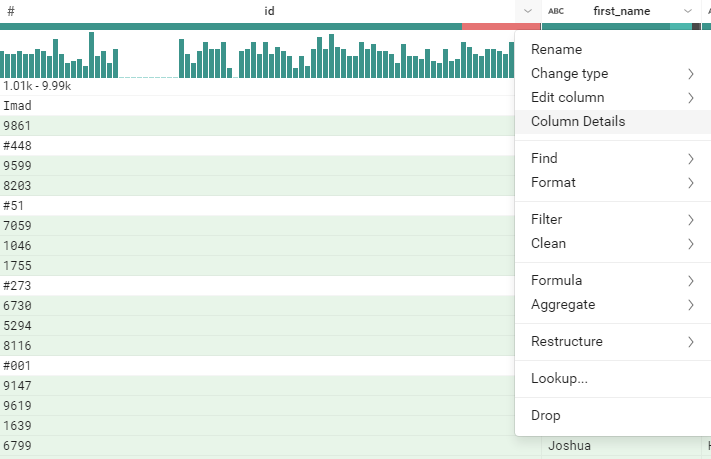The width and height of the screenshot is (711, 459).
Task: Select Rename from the context menu
Action: (x=556, y=49)
